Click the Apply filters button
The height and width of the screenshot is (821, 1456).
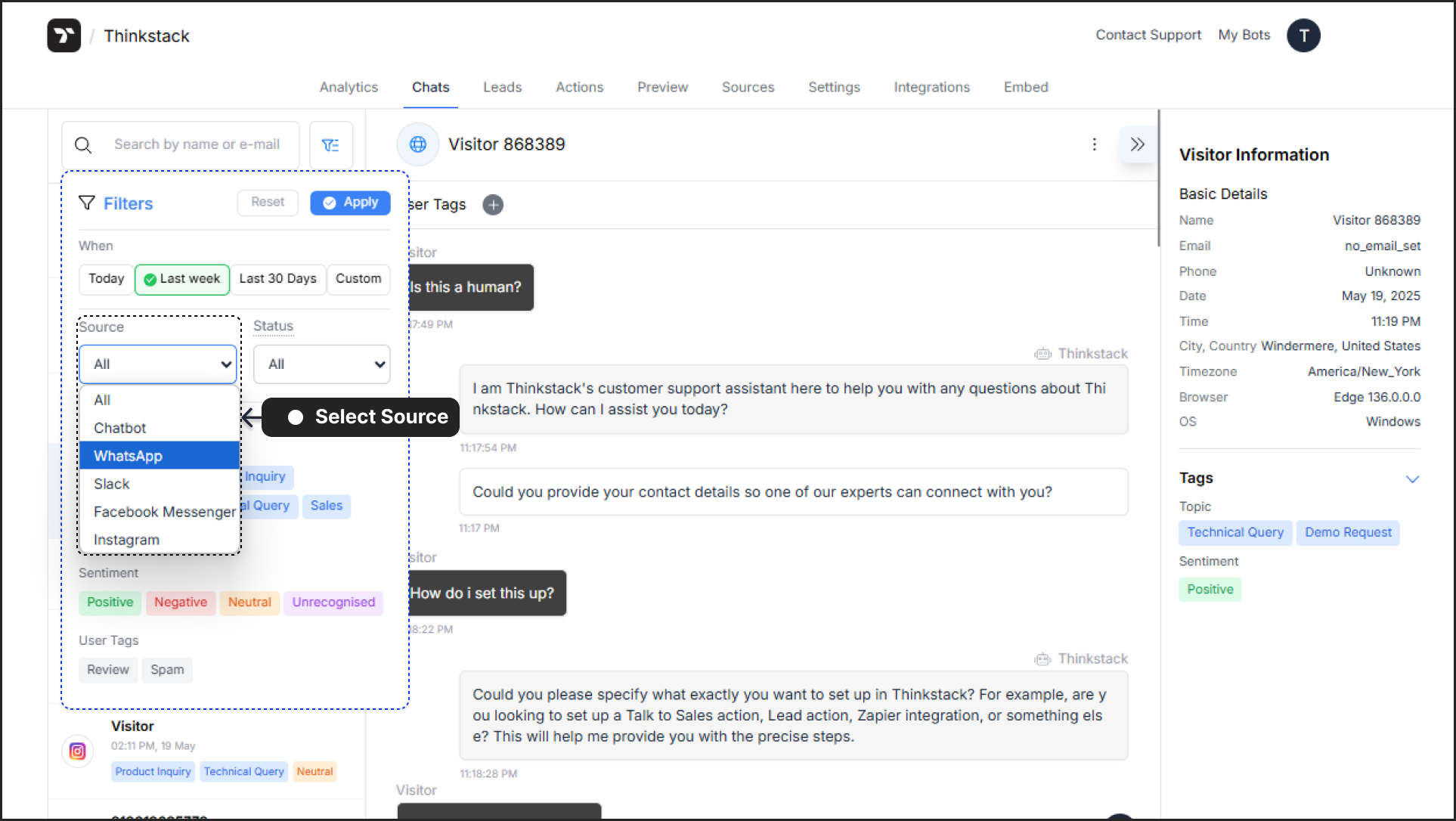[351, 203]
